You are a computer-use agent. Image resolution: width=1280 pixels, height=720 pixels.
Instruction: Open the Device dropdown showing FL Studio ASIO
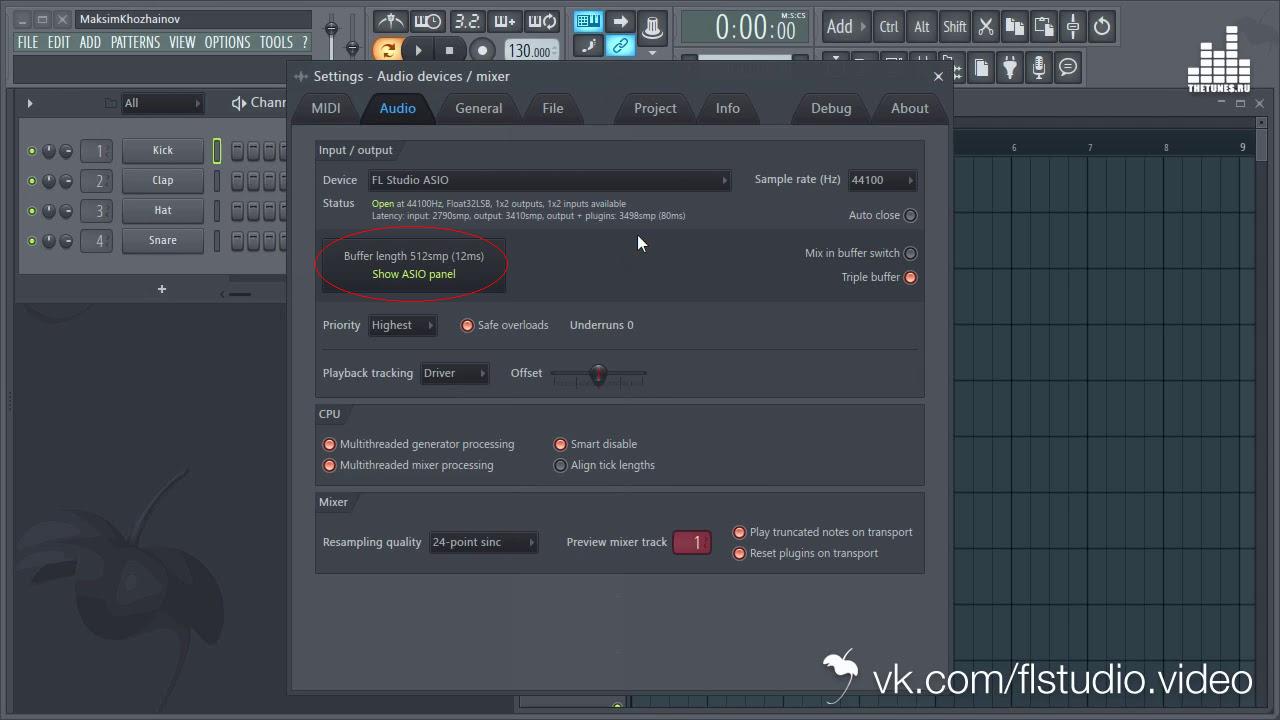tap(549, 180)
